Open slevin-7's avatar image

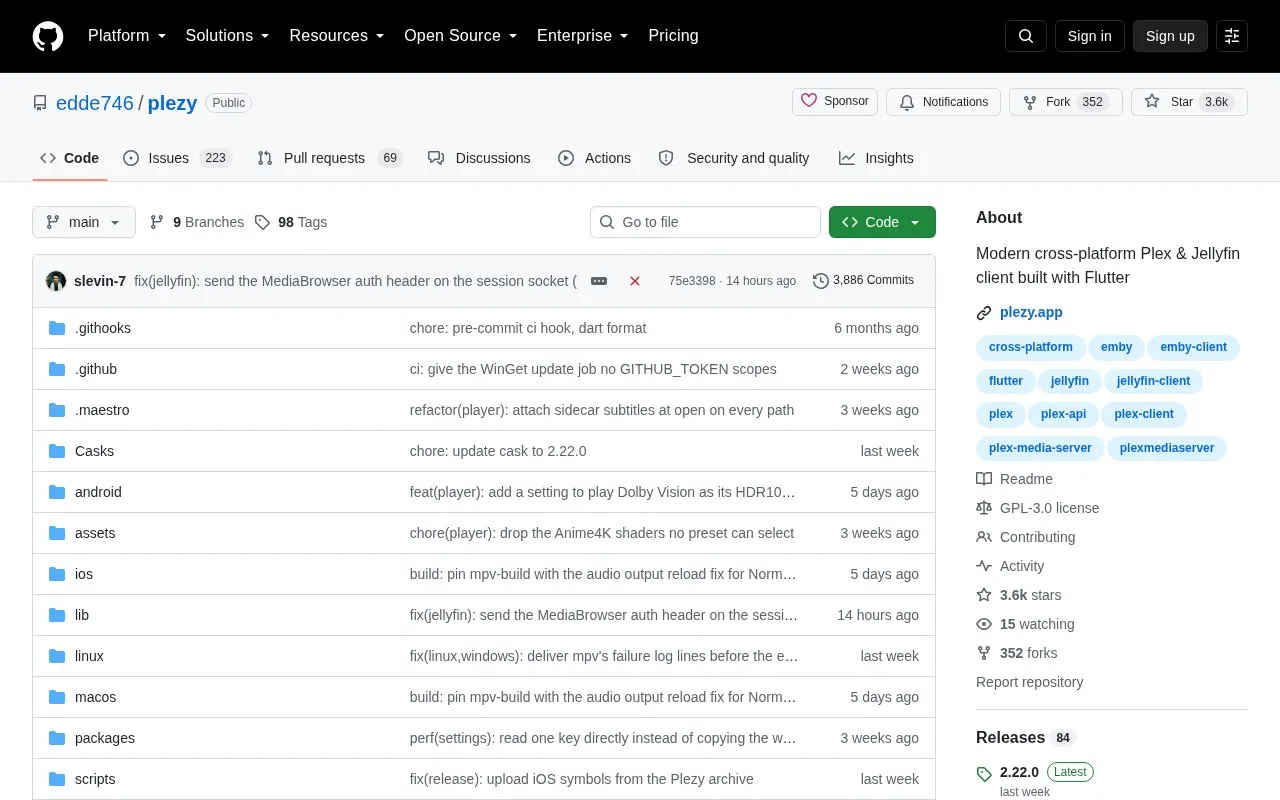click(x=56, y=281)
